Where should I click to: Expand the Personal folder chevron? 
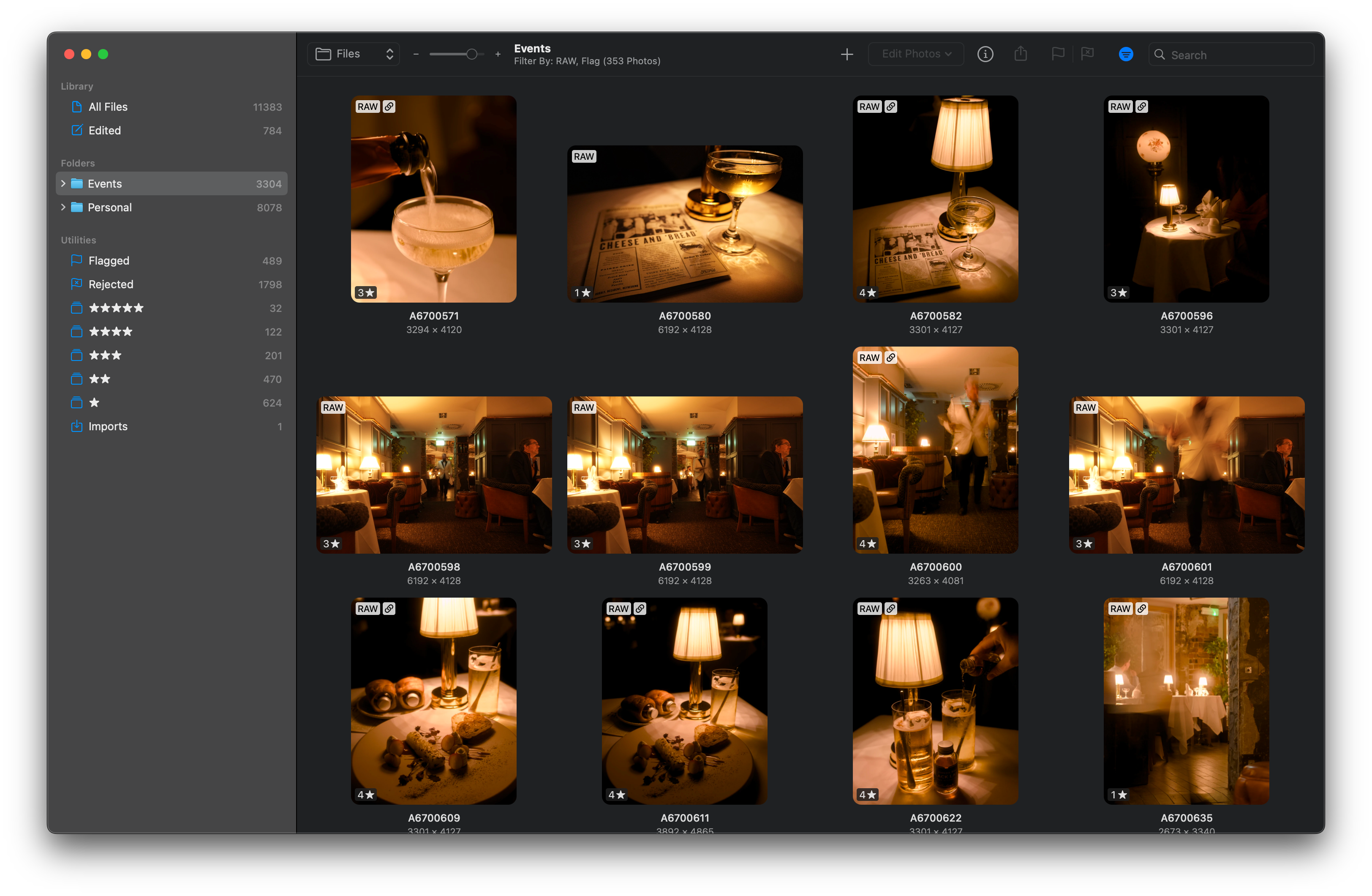coord(63,207)
